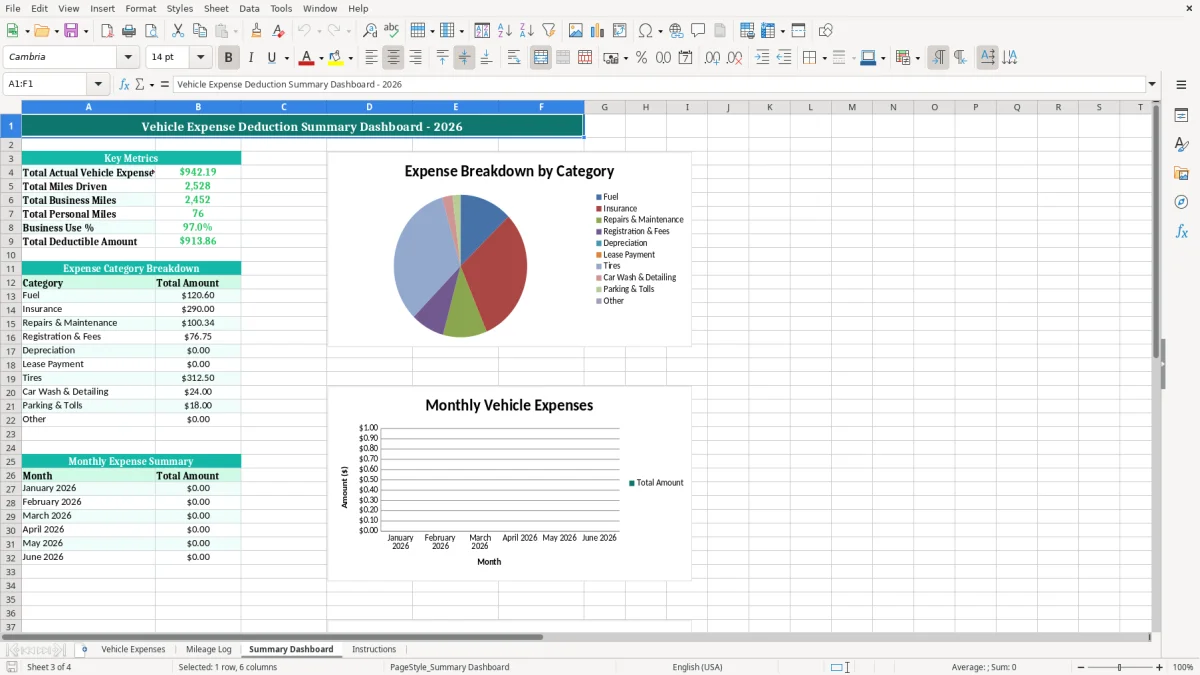Open the Format menu

[x=141, y=8]
